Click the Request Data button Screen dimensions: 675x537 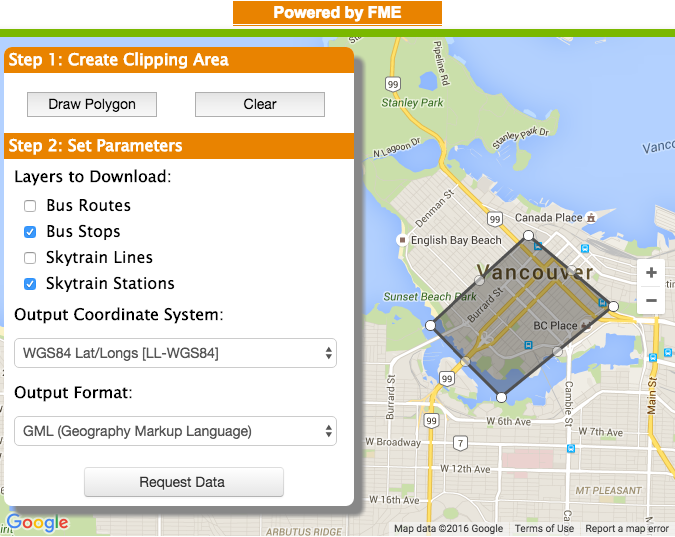183,482
